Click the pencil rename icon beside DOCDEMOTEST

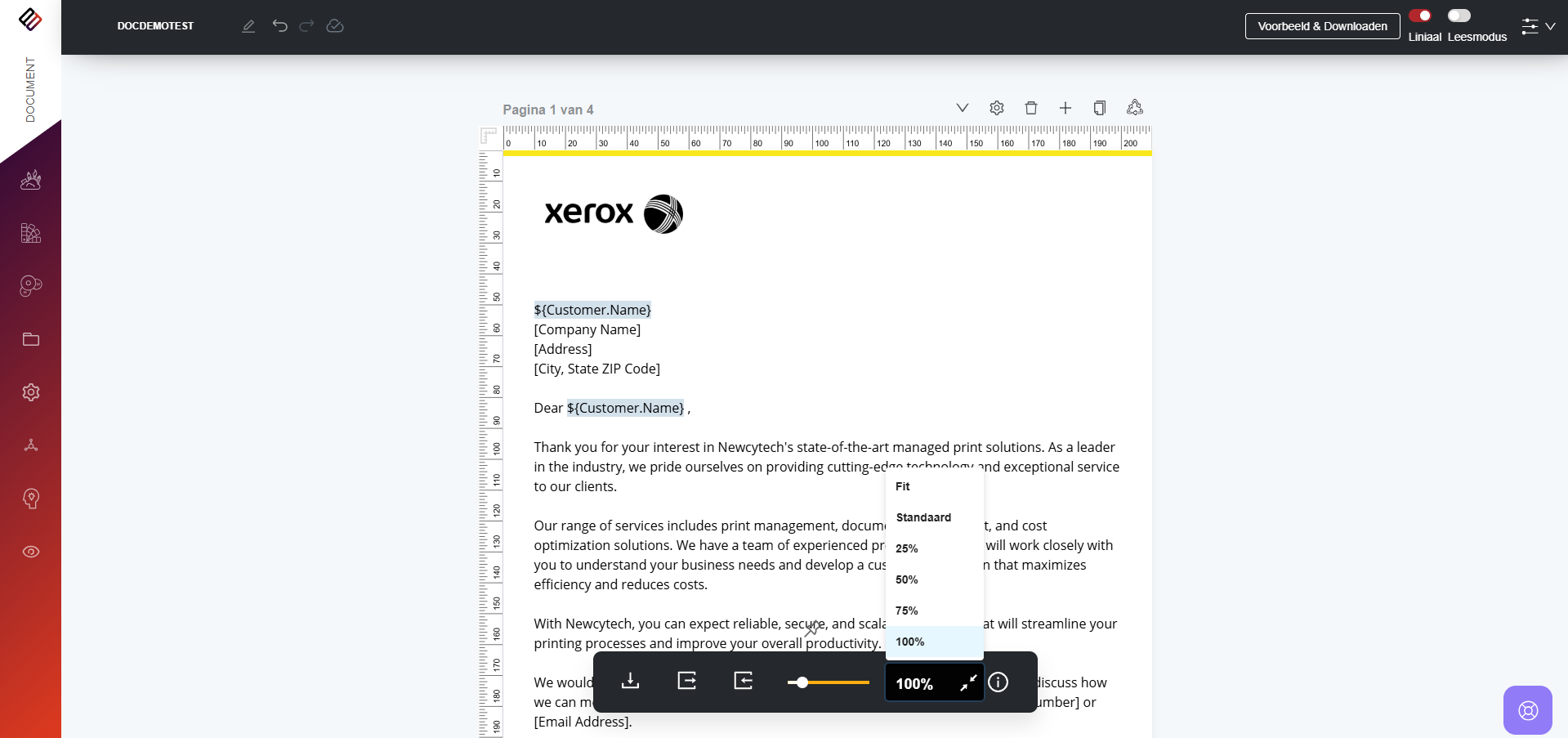click(x=248, y=26)
